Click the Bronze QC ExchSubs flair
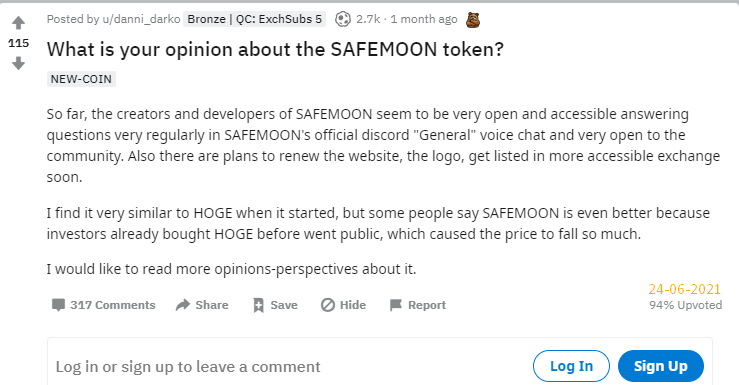The image size is (739, 385). [255, 19]
